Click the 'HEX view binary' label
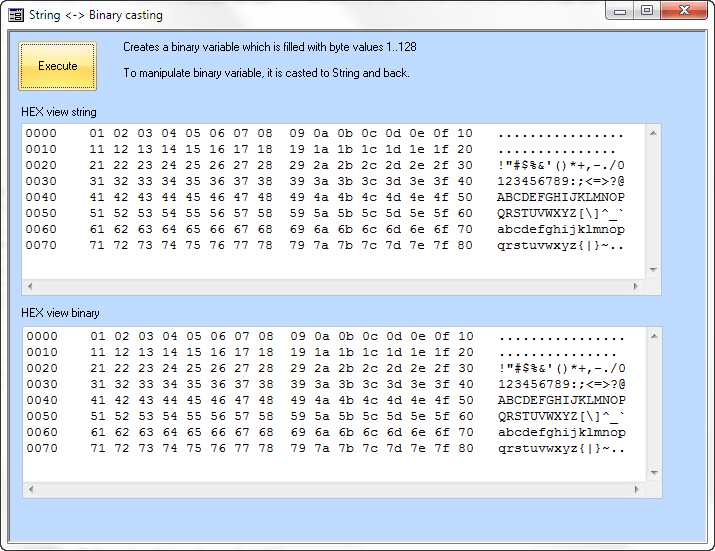The width and height of the screenshot is (715, 551). click(60, 313)
